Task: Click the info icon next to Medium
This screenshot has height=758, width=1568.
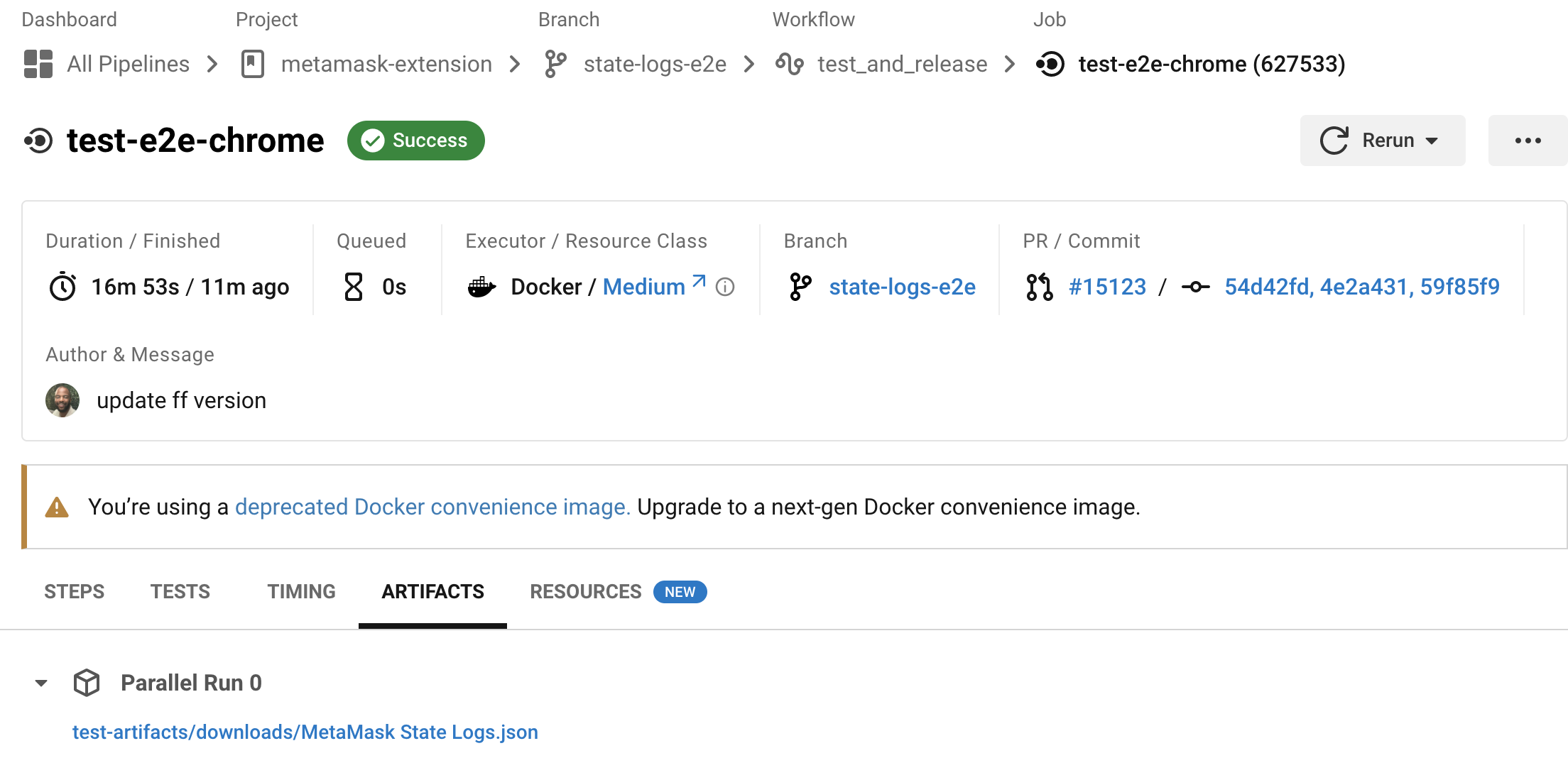Action: pos(725,287)
